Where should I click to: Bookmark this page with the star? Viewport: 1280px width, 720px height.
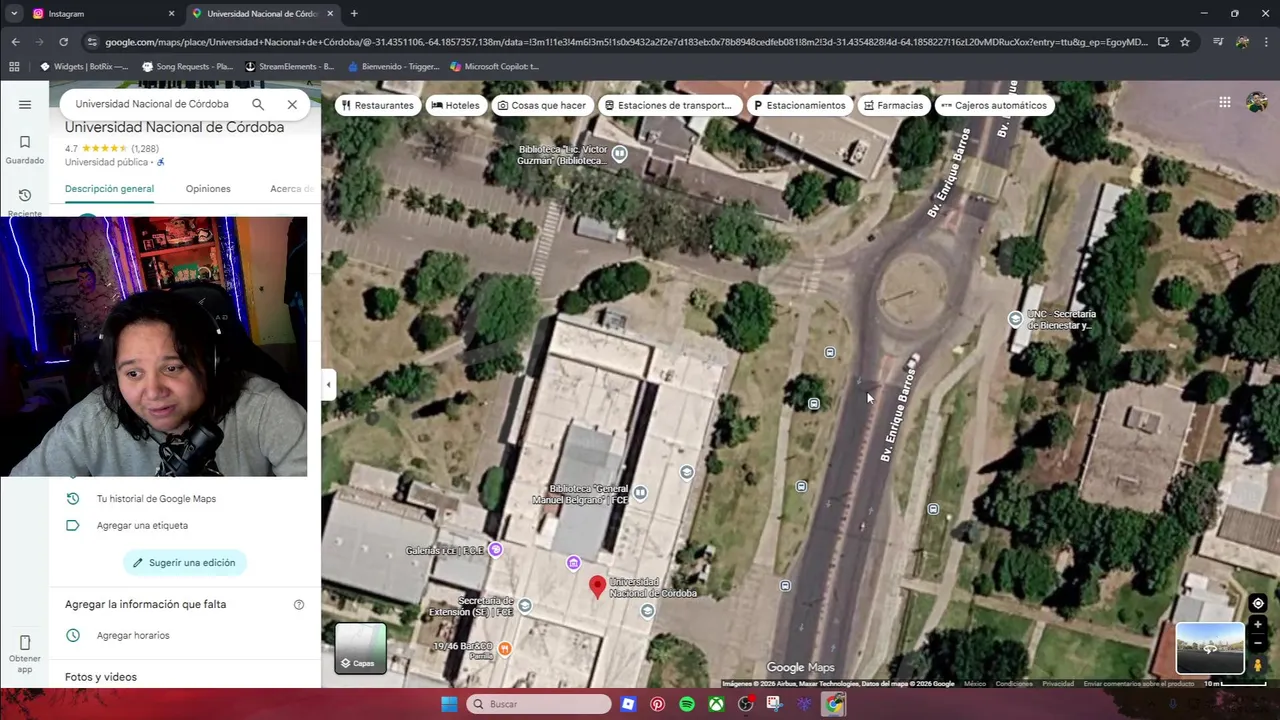coord(1185,42)
